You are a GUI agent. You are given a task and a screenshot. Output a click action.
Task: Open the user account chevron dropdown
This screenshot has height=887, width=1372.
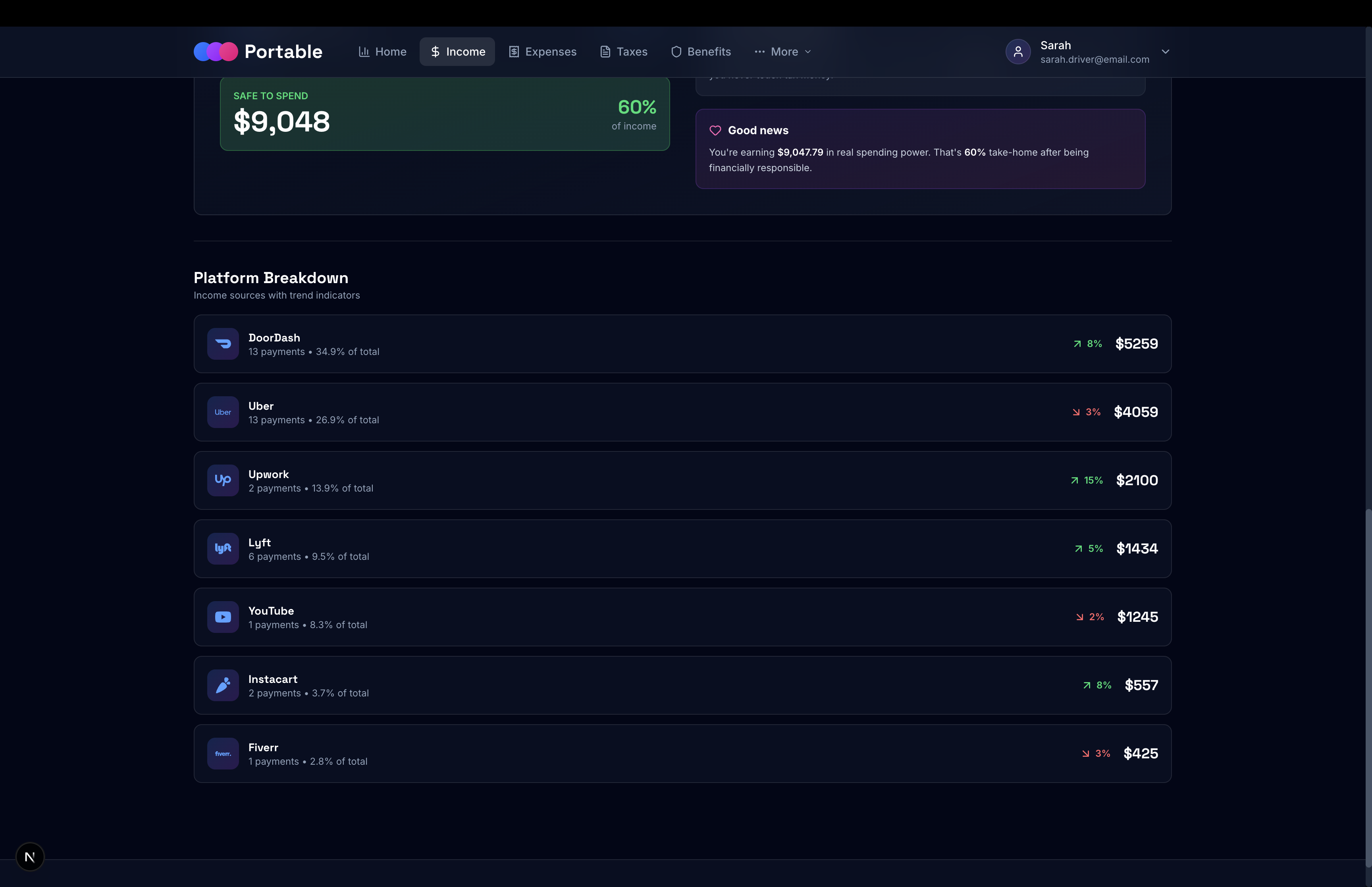coord(1165,52)
